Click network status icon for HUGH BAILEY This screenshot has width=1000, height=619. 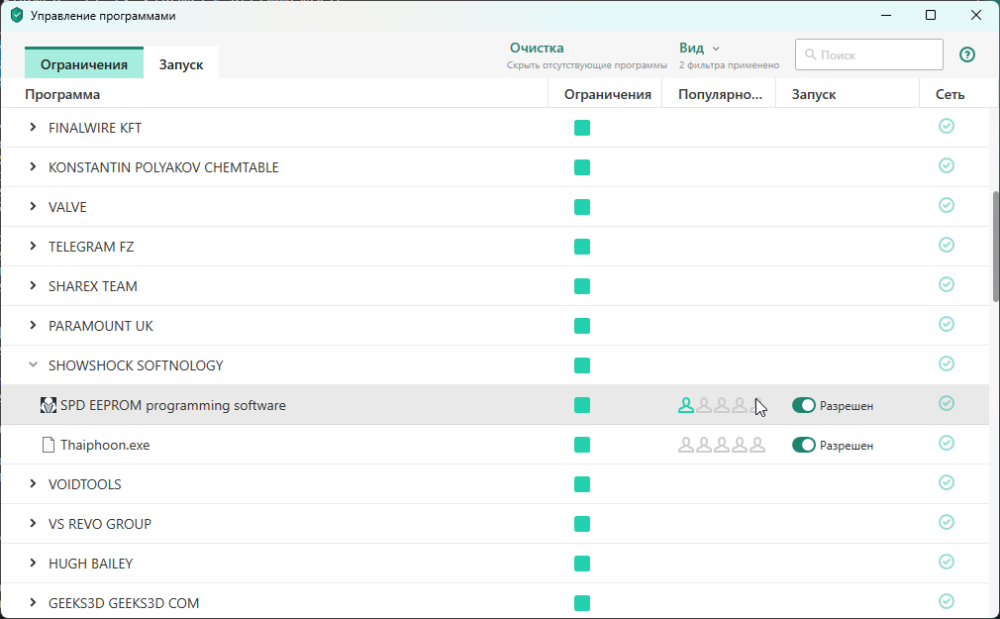(946, 562)
